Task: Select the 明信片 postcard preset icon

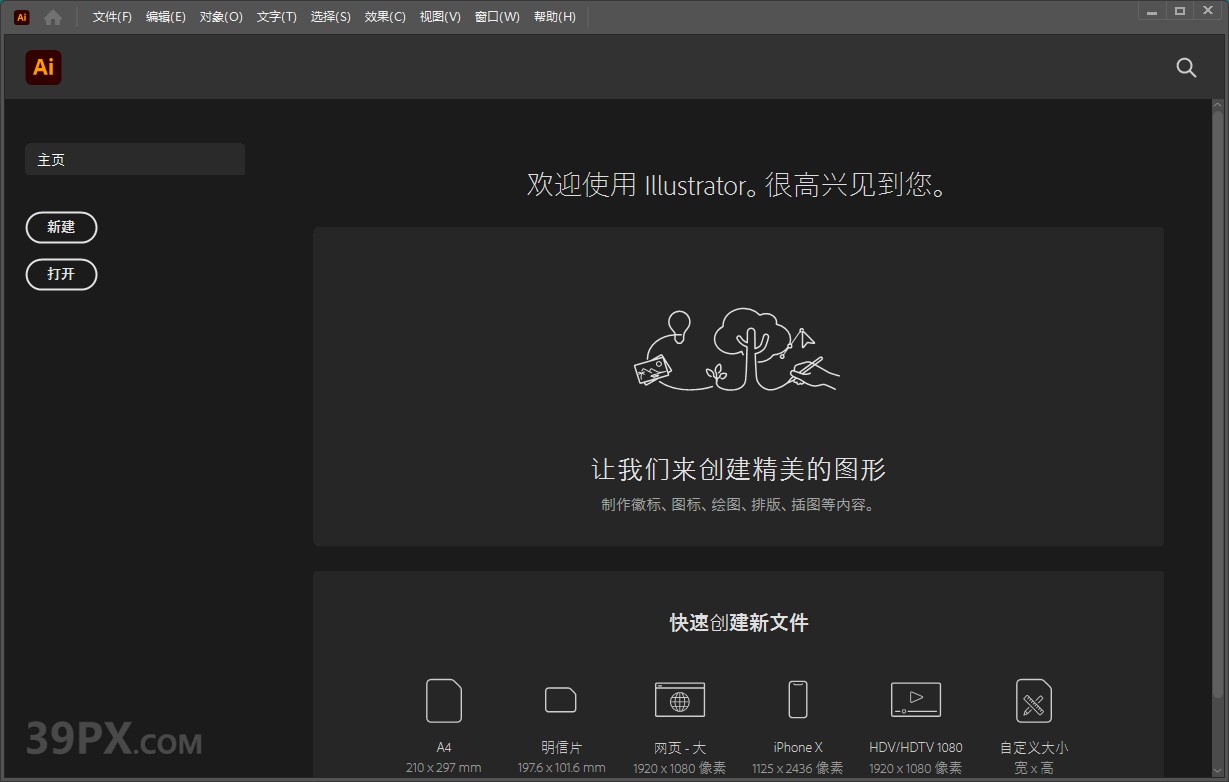Action: point(561,699)
